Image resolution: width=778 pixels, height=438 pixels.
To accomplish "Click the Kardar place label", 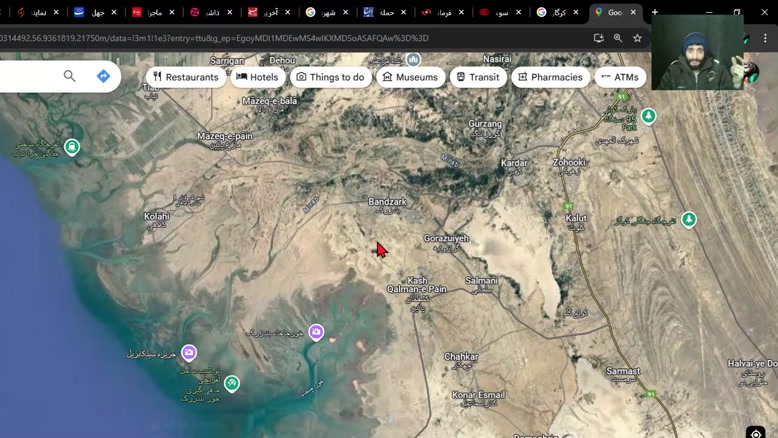I will pos(514,163).
